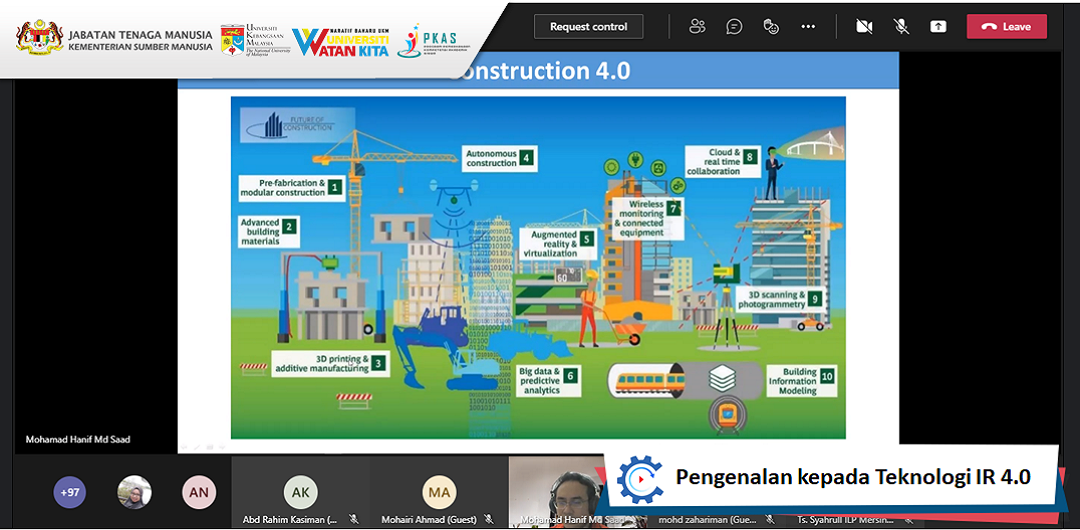Image resolution: width=1080 pixels, height=530 pixels.
Task: Unmute the microphone
Action: pyautogui.click(x=901, y=27)
